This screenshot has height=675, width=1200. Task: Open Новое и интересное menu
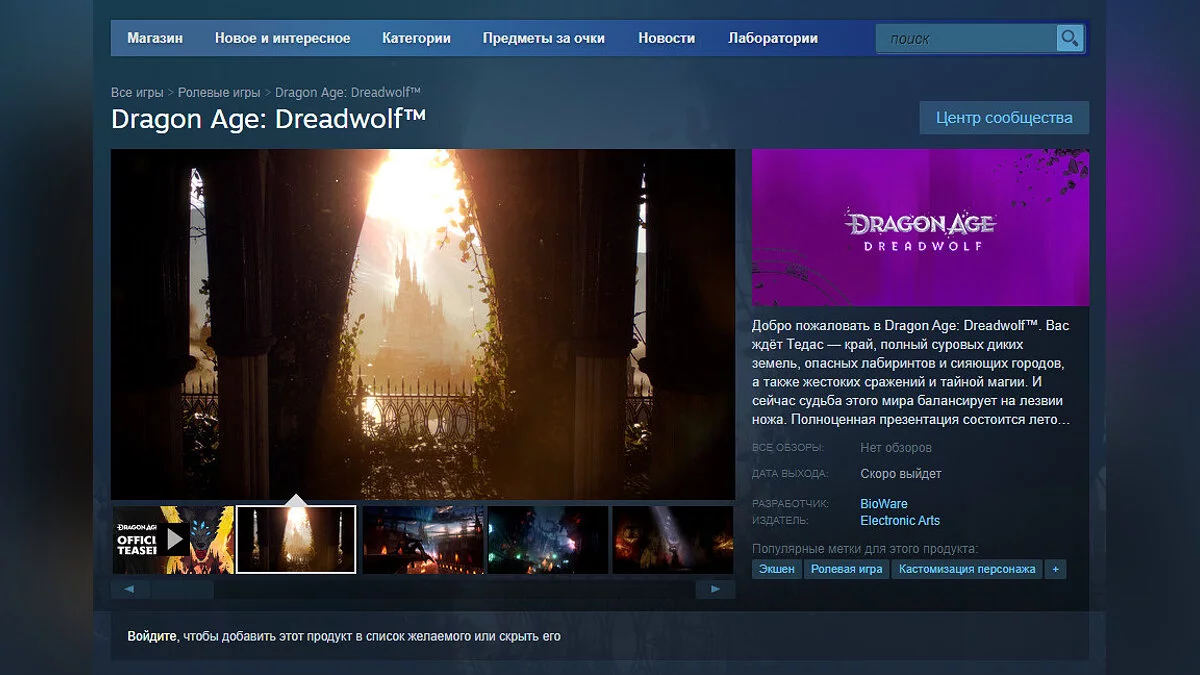click(x=282, y=38)
